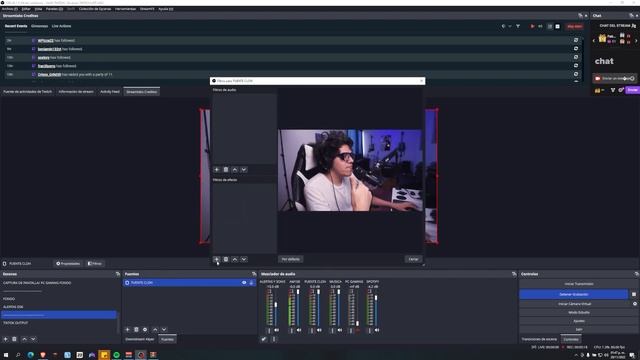
Task: Switch to Transiciones de escena tab
Action: [x=539, y=339]
